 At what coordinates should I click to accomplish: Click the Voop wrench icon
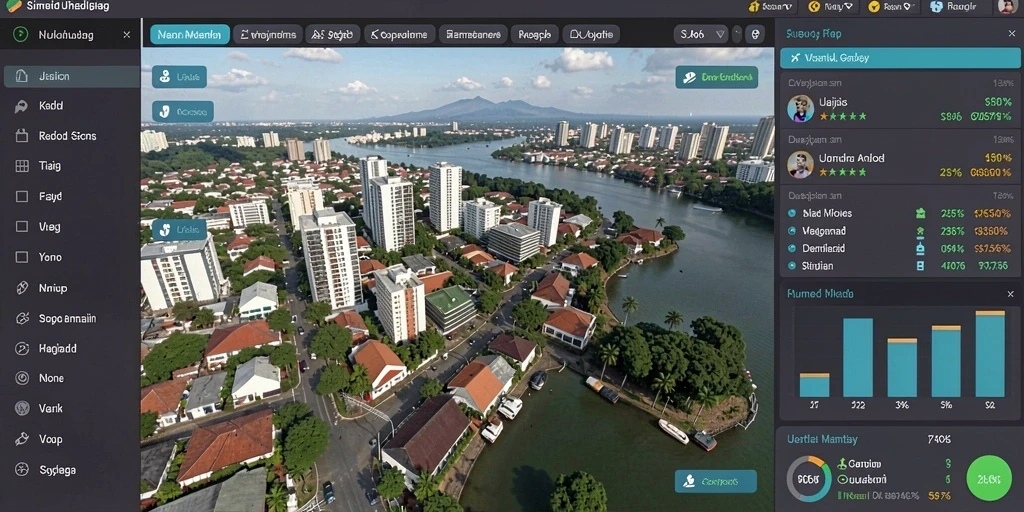[22, 439]
